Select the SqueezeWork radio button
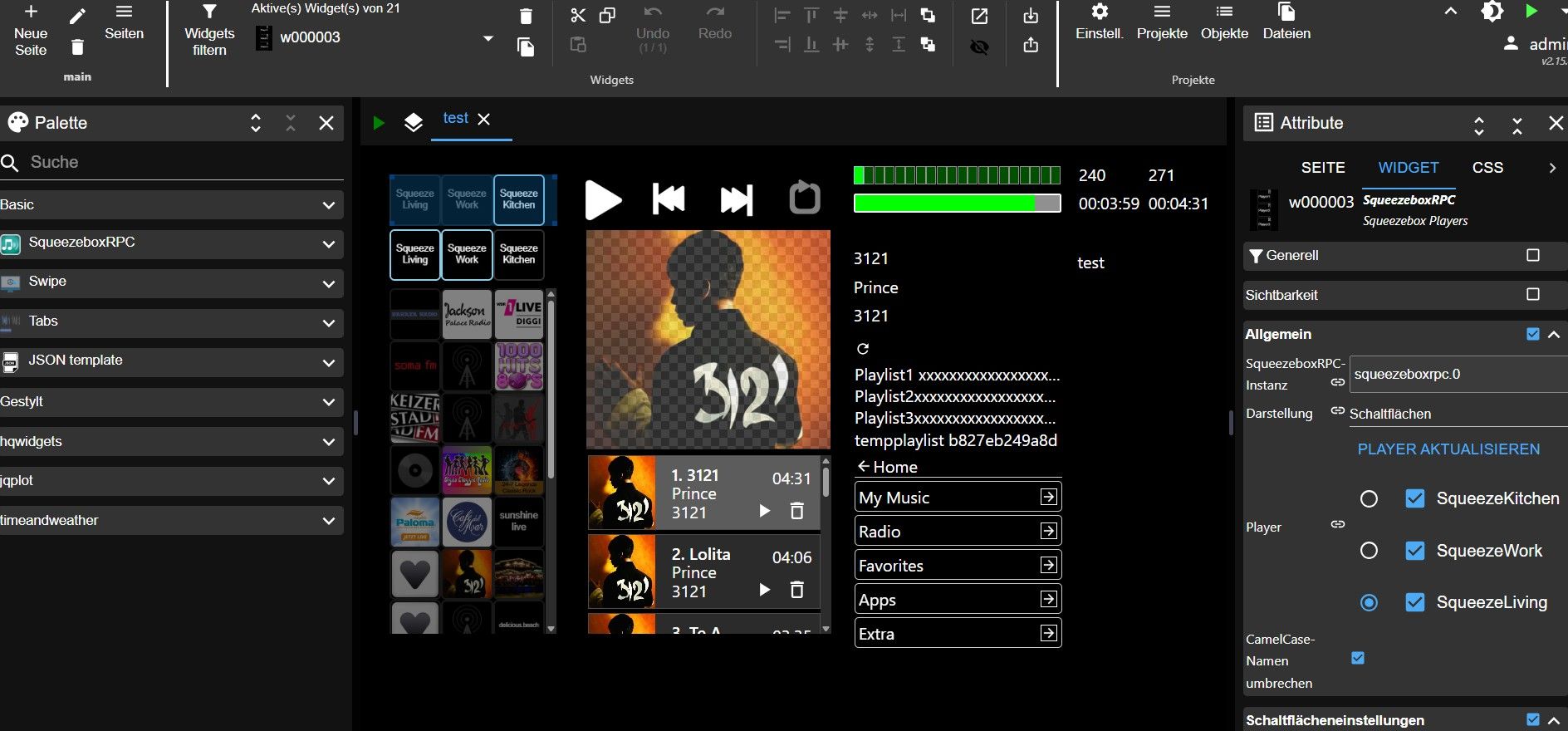This screenshot has height=731, width=1568. (1369, 551)
